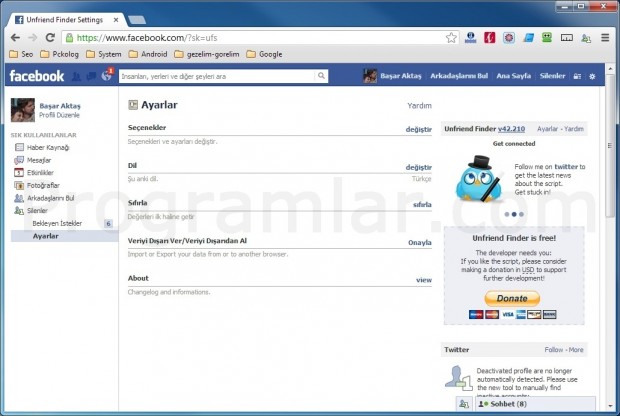Open the gezelim-gorelim bookmarks folder

click(x=207, y=54)
